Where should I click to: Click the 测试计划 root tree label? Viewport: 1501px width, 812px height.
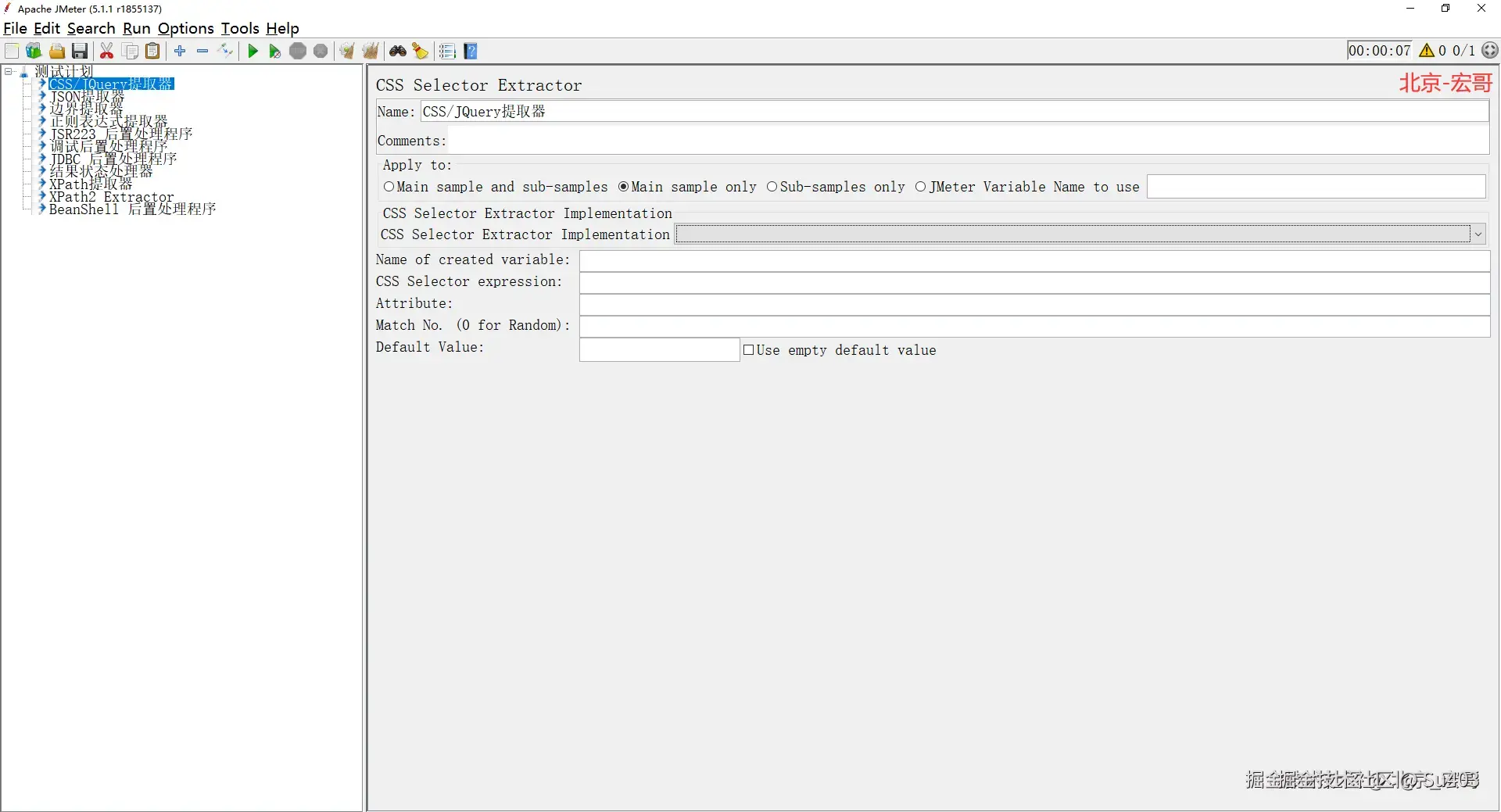pyautogui.click(x=64, y=71)
